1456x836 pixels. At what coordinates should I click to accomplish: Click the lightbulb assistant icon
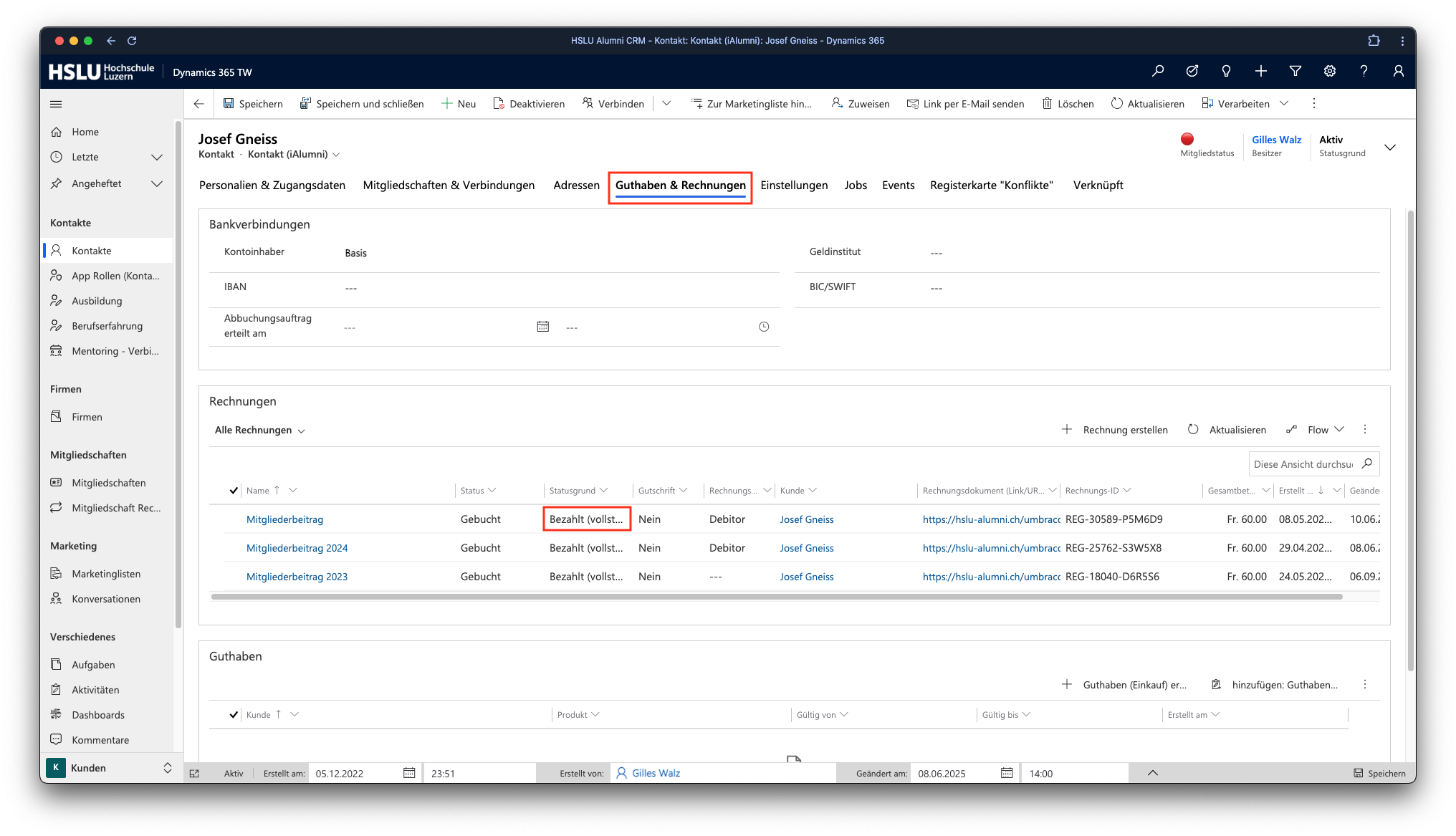(1226, 71)
